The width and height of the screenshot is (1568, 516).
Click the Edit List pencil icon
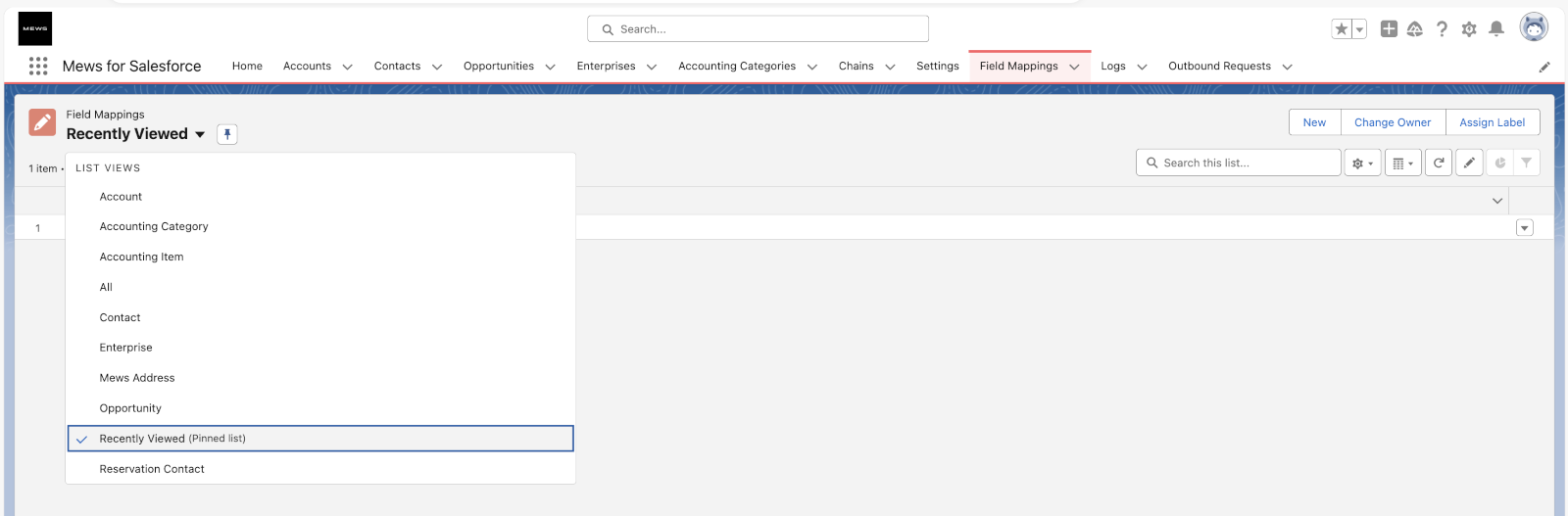[1469, 163]
